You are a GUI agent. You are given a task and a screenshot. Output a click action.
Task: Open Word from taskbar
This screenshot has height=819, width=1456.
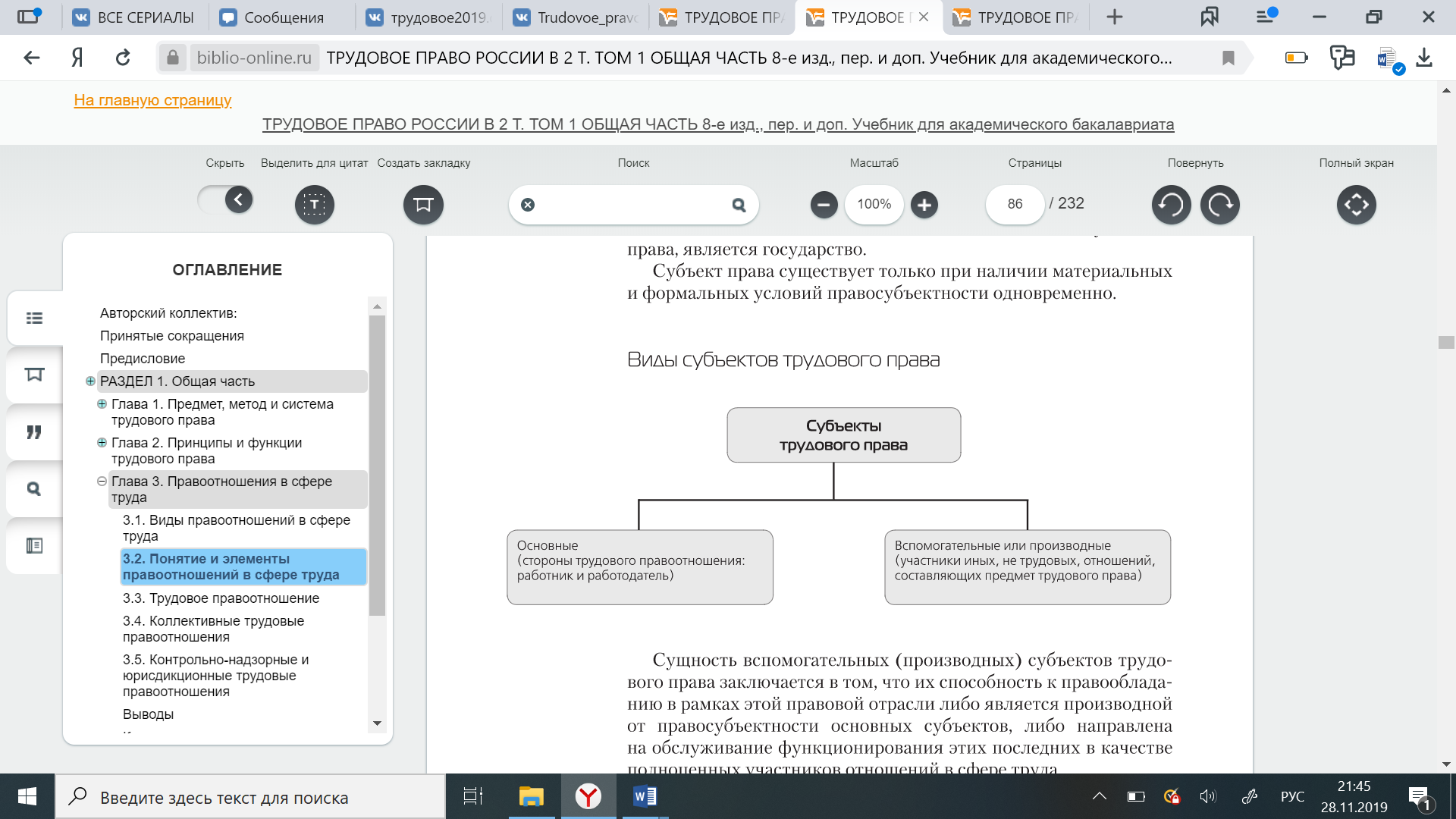645,796
